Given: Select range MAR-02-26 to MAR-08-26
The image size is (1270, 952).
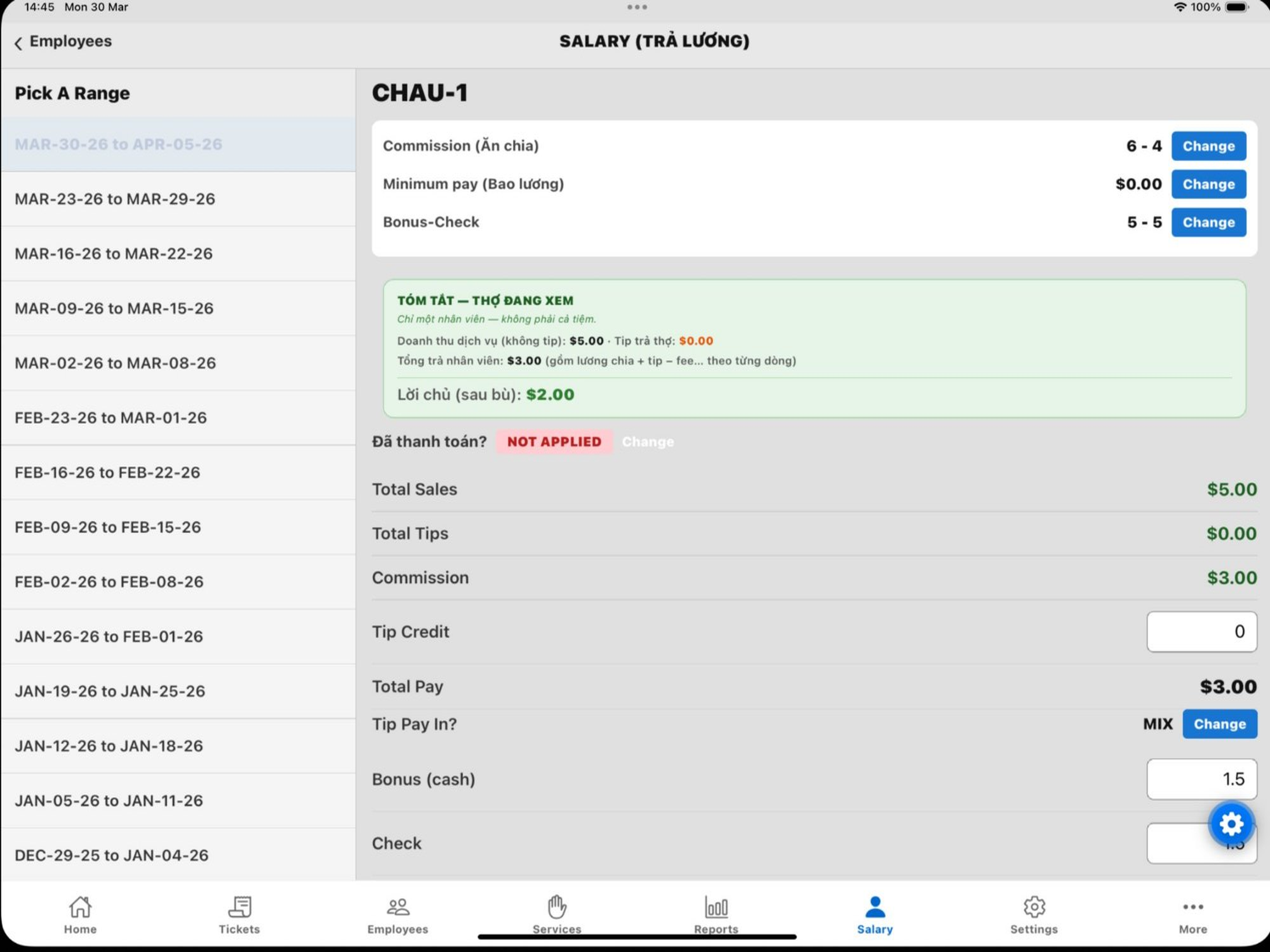Looking at the screenshot, I should tap(178, 363).
